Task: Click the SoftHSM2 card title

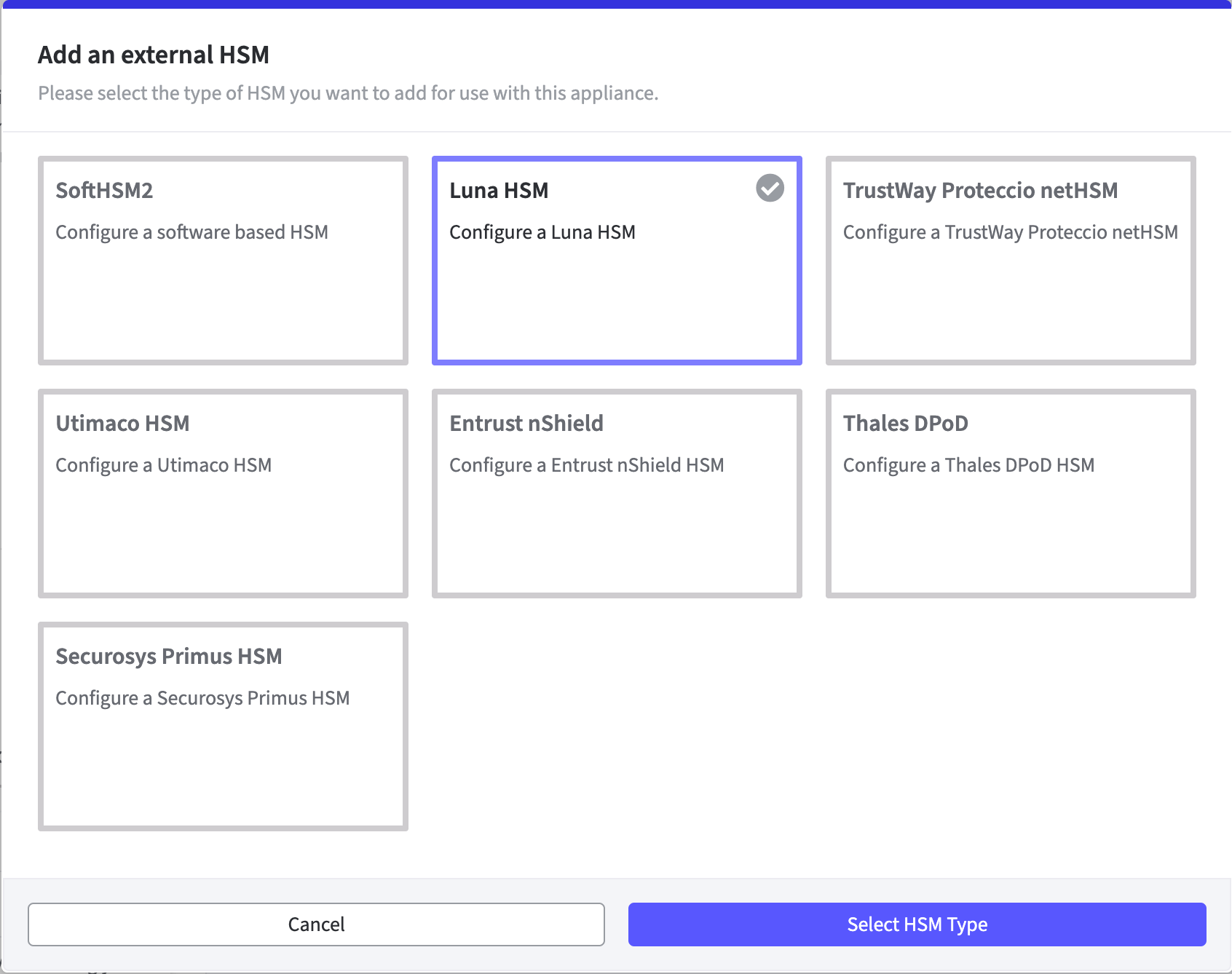Action: click(x=104, y=191)
